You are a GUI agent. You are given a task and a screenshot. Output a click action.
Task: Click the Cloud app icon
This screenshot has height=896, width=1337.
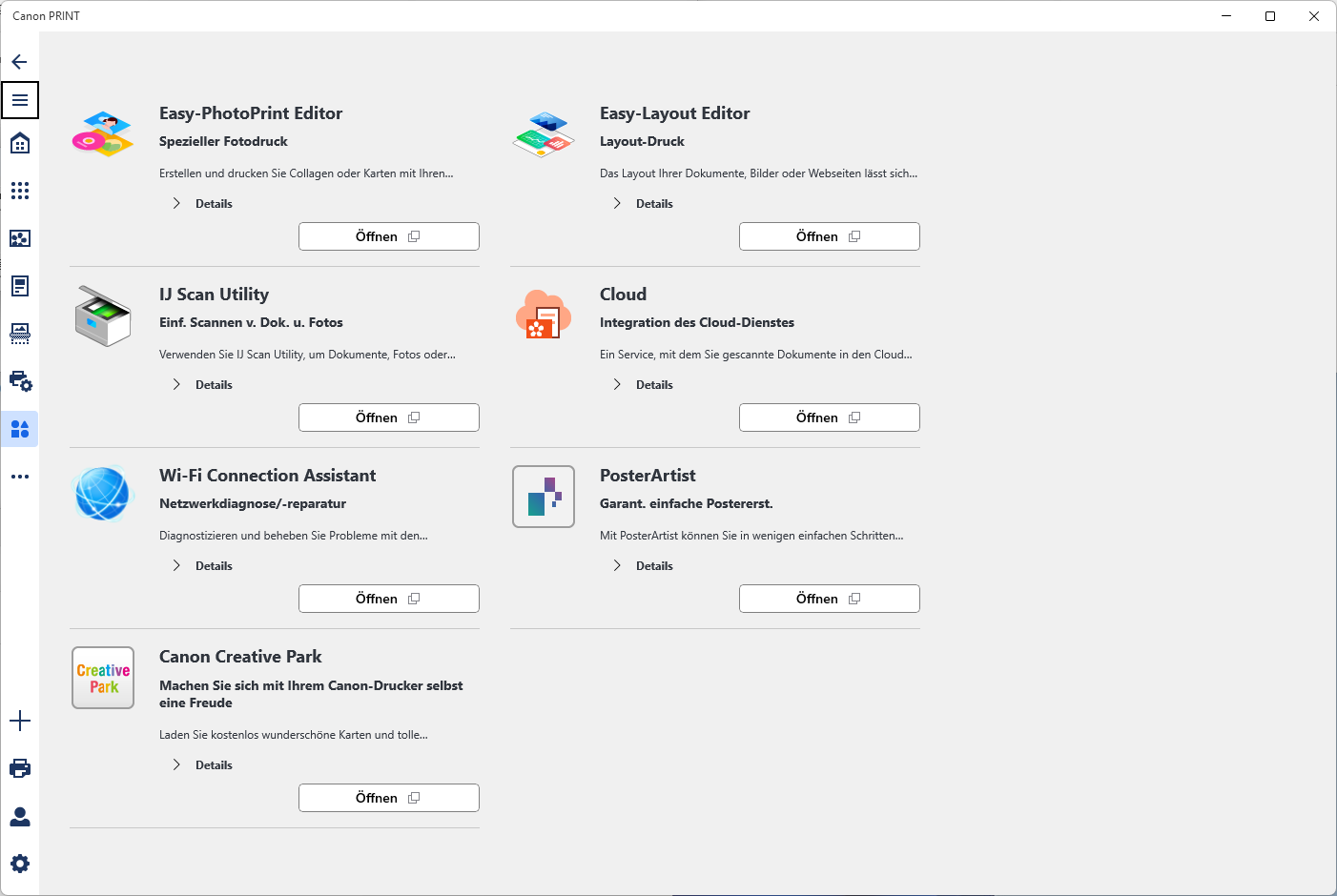544,315
